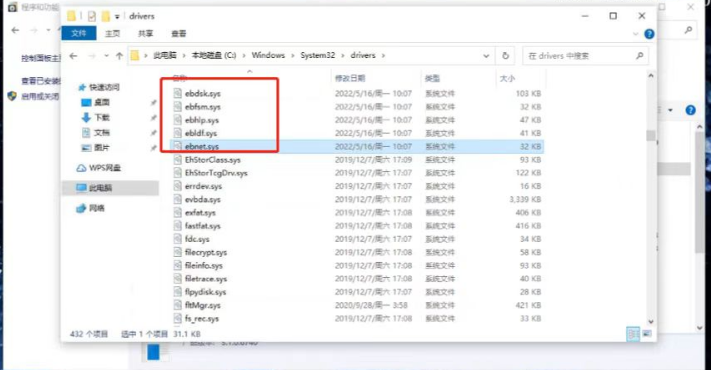
Task: Refresh the drivers folder view
Action: coord(505,56)
